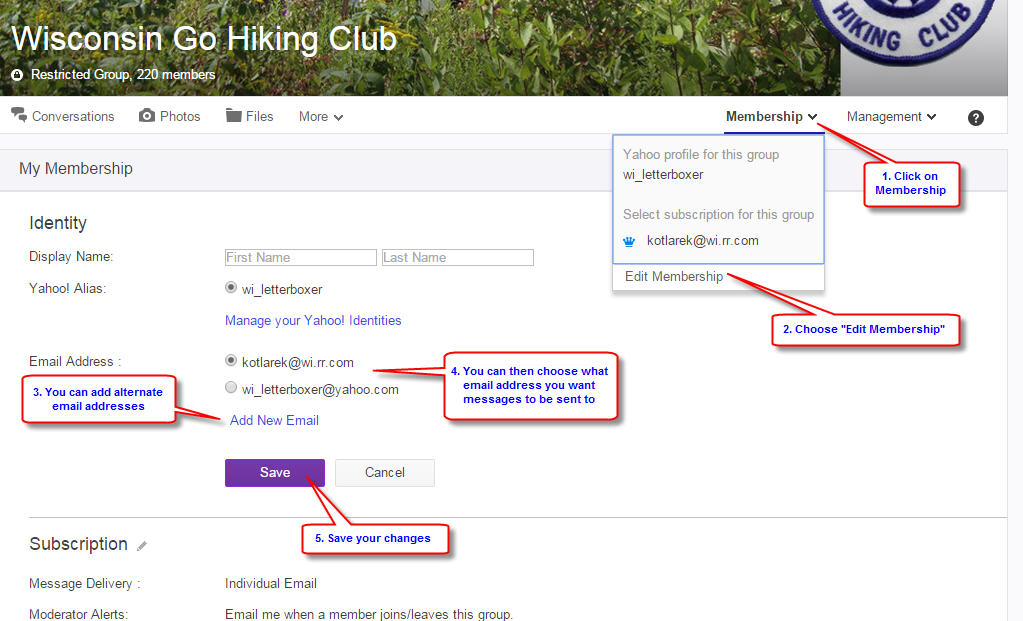The height and width of the screenshot is (621, 1023).
Task: Expand the More dropdown menu
Action: tap(320, 117)
